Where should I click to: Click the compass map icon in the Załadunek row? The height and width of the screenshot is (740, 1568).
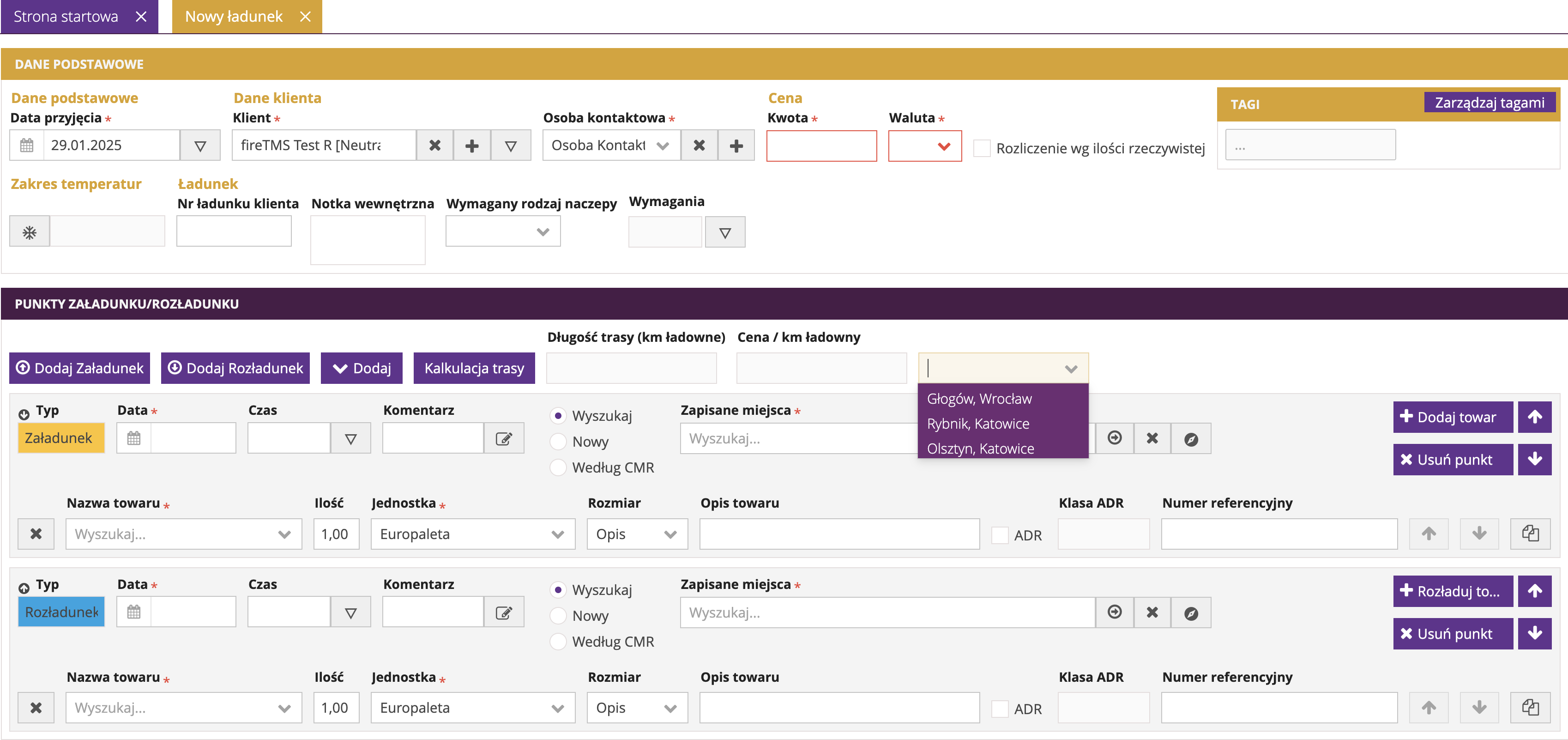tap(1191, 438)
